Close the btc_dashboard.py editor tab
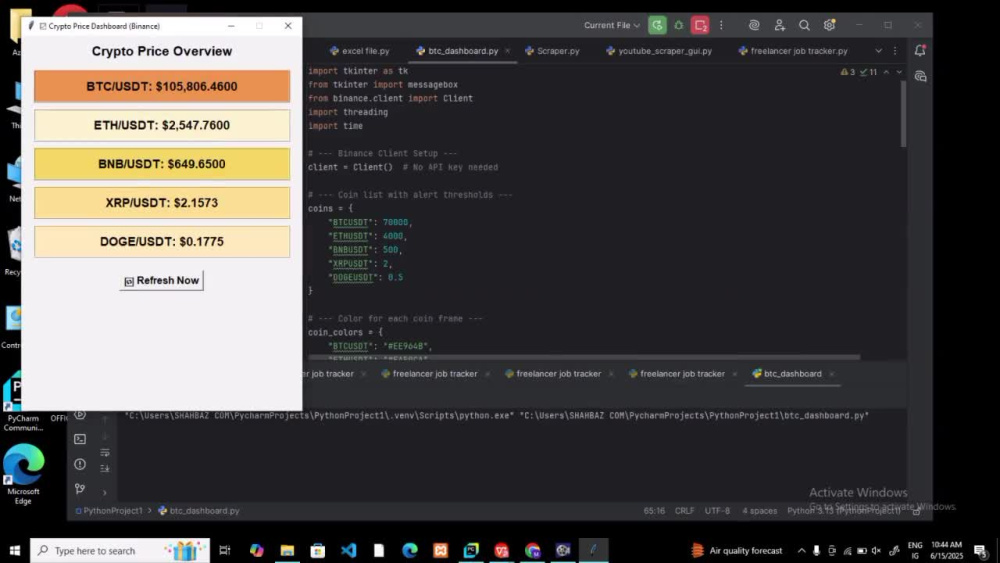1000x563 pixels. tap(508, 51)
